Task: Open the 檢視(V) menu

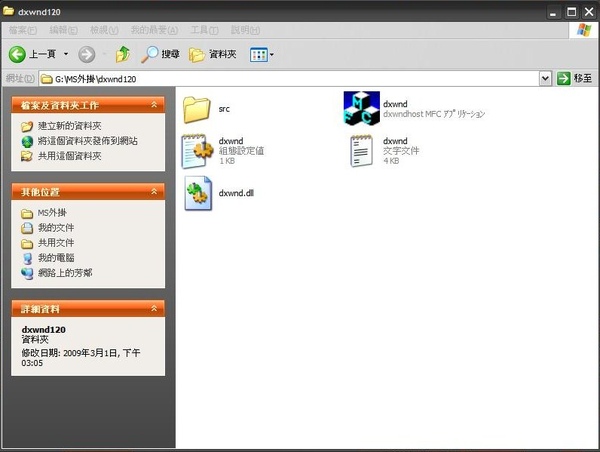Action: pyautogui.click(x=104, y=30)
